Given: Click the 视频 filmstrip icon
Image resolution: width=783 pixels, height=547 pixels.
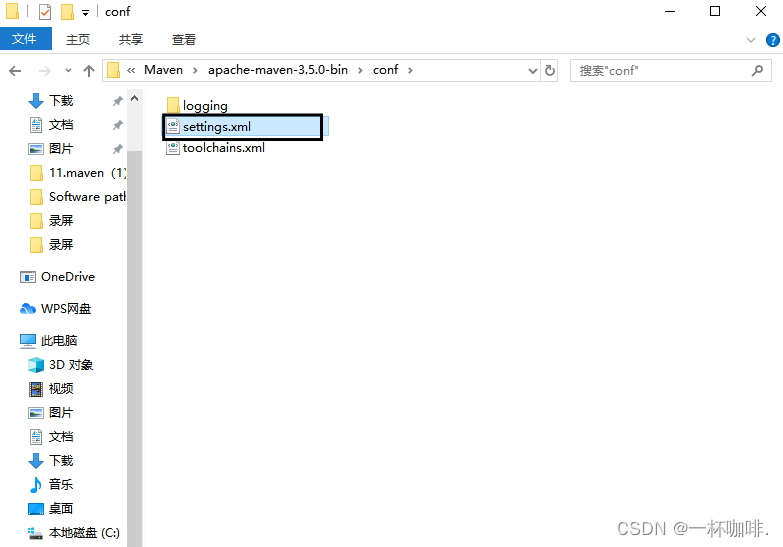Looking at the screenshot, I should click(x=36, y=389).
